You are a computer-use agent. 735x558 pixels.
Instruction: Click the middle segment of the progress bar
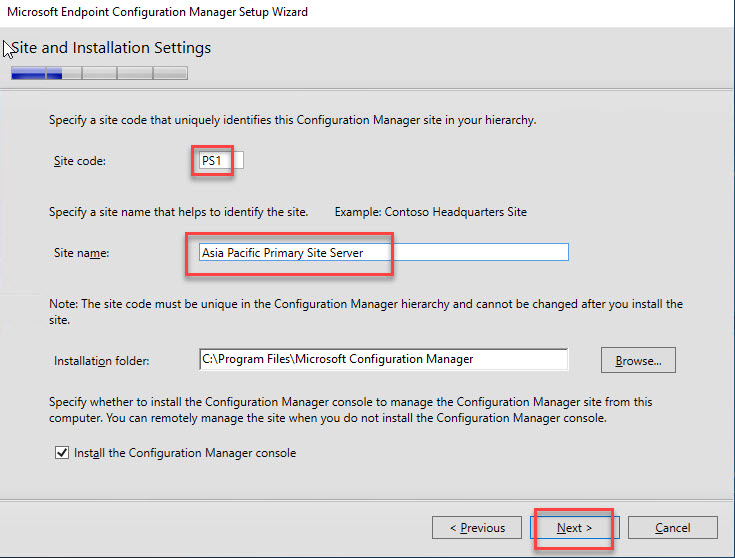(99, 73)
